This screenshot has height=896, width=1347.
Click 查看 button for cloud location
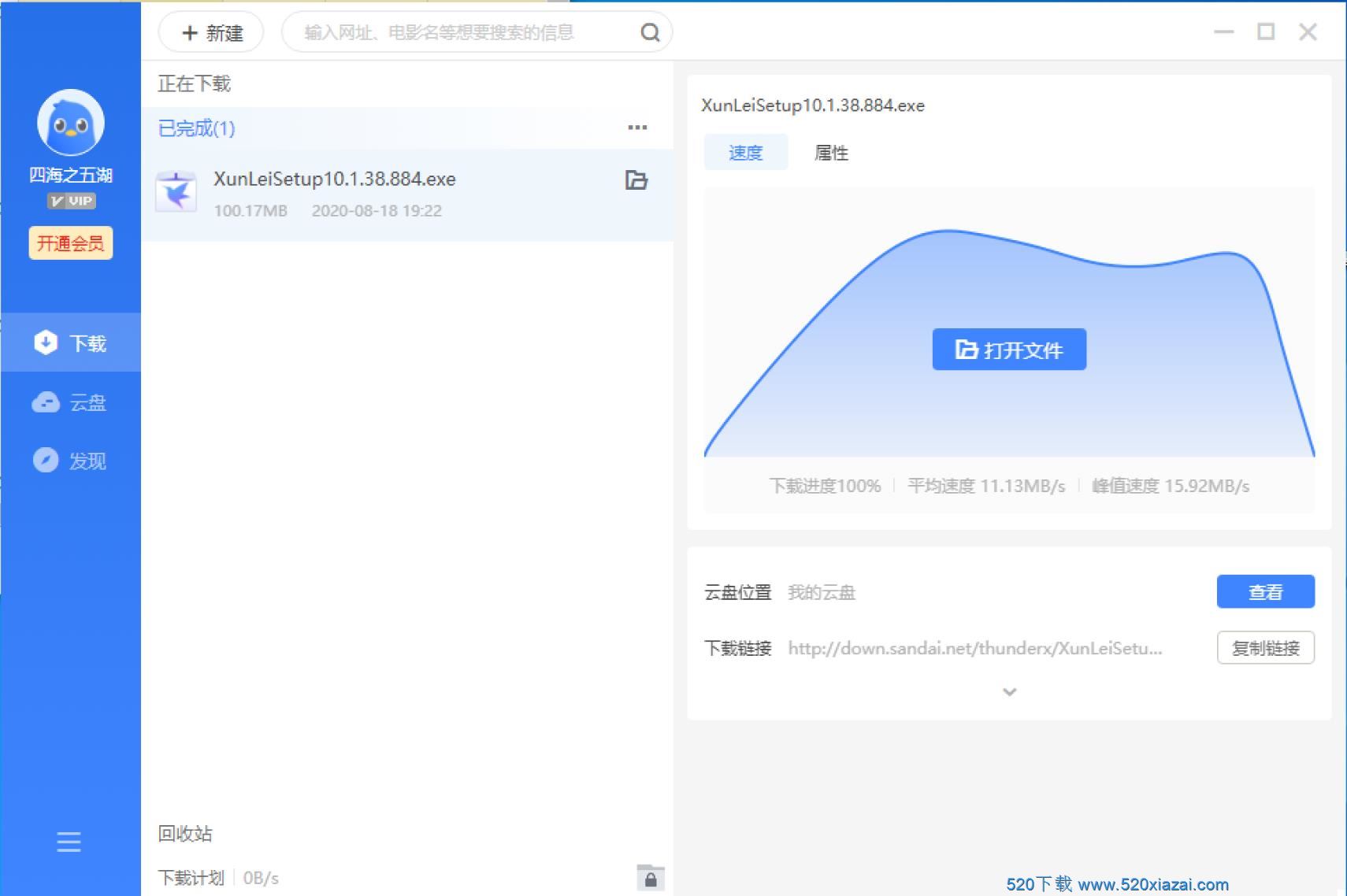(1266, 591)
